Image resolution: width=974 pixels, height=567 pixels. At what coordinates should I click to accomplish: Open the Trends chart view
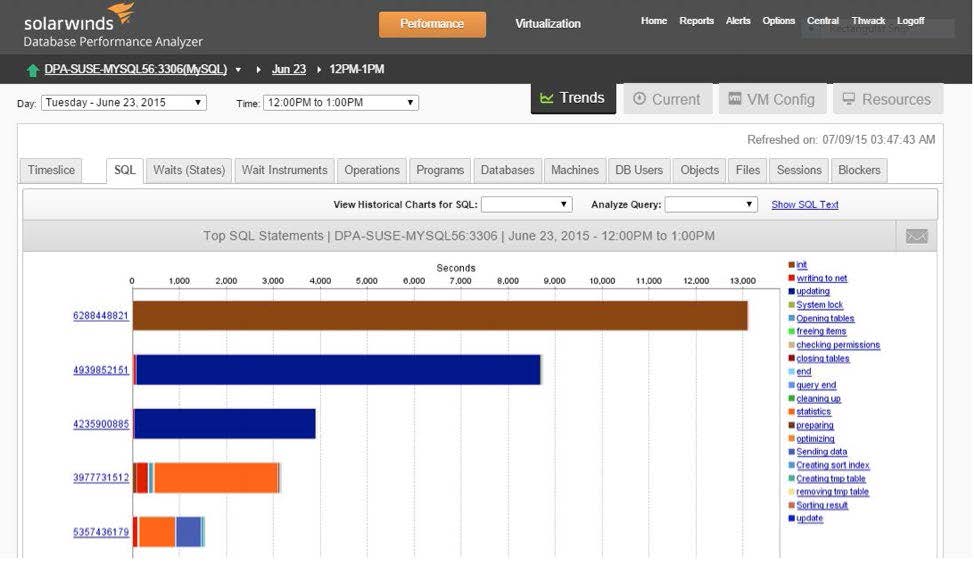point(573,98)
